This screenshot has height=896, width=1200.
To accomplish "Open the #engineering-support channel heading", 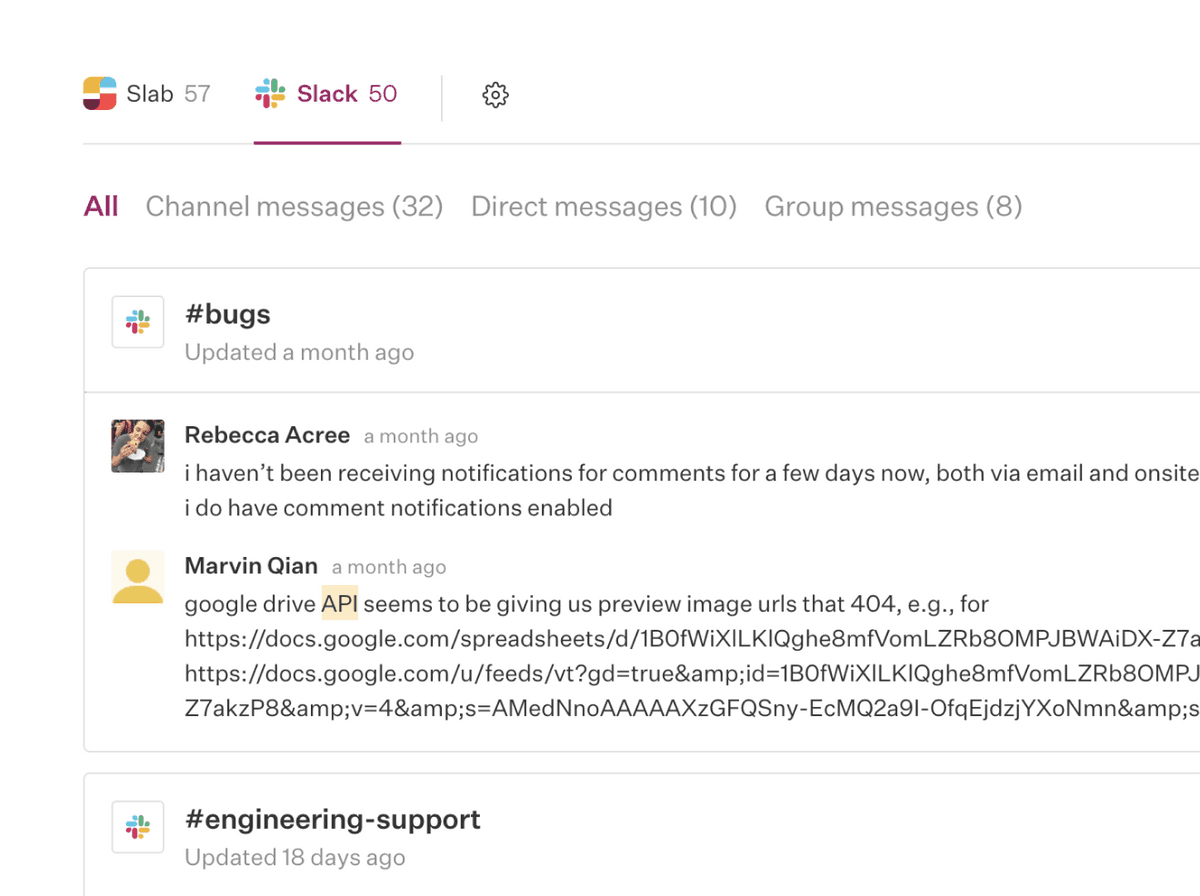I will tap(333, 820).
